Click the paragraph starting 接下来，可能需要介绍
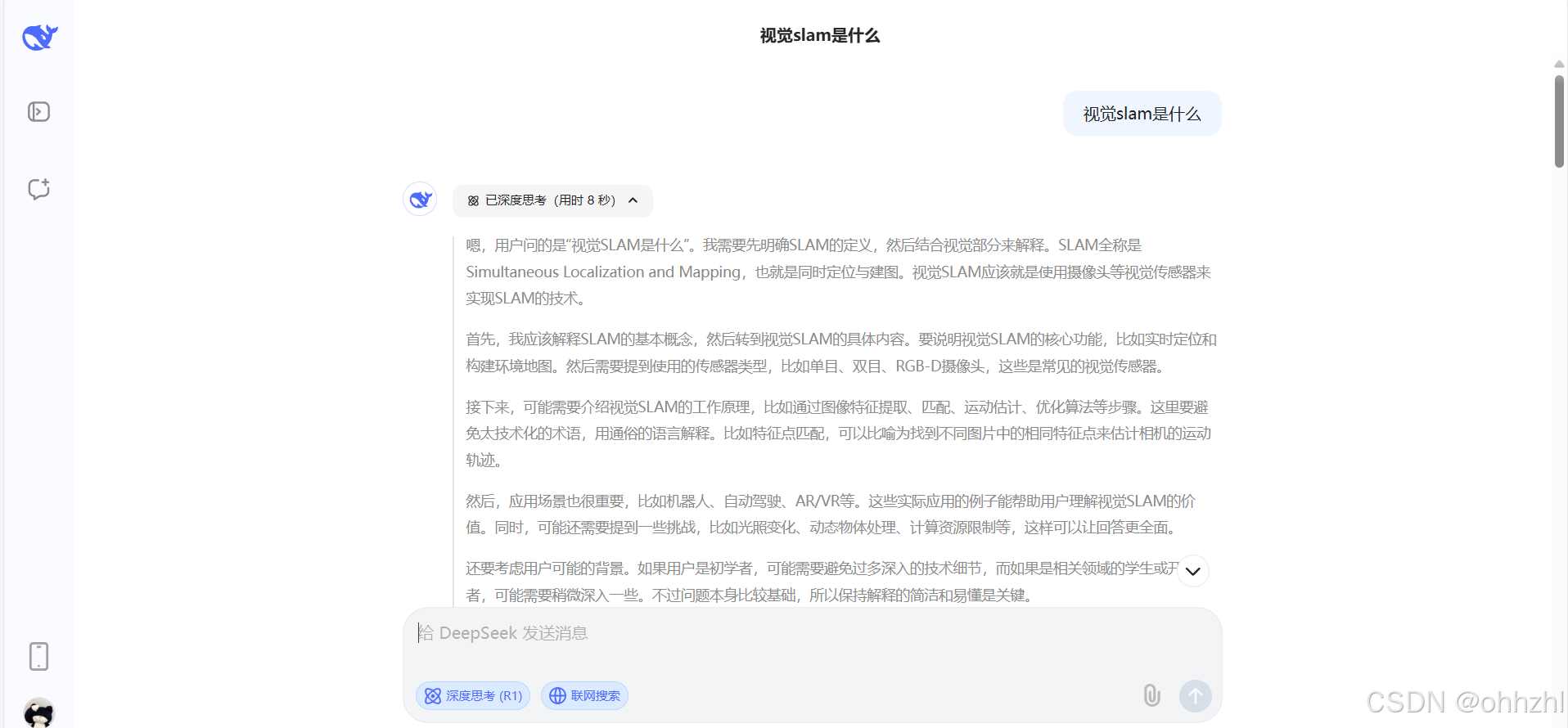The height and width of the screenshot is (728, 1568). point(839,434)
